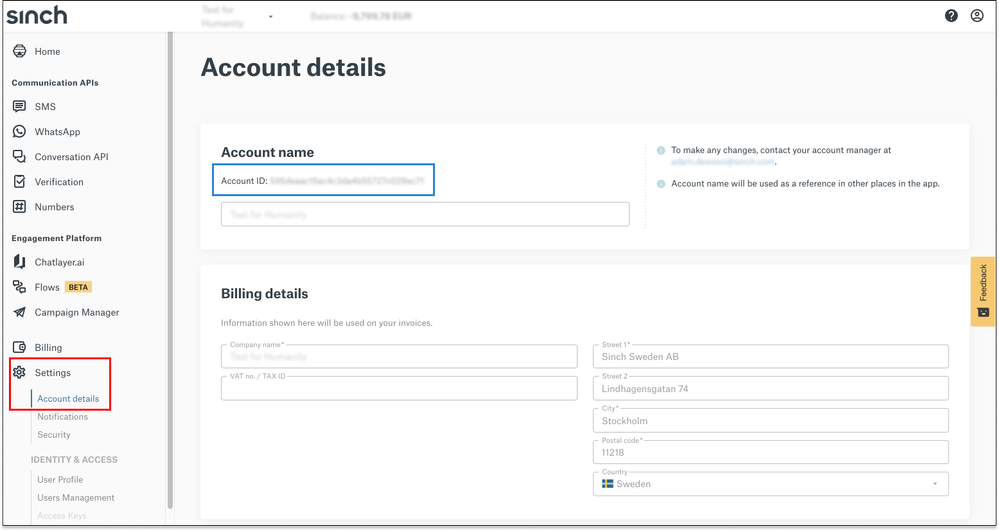The width and height of the screenshot is (999, 531).
Task: Click the Chatlayer.ai icon
Action: [20, 262]
